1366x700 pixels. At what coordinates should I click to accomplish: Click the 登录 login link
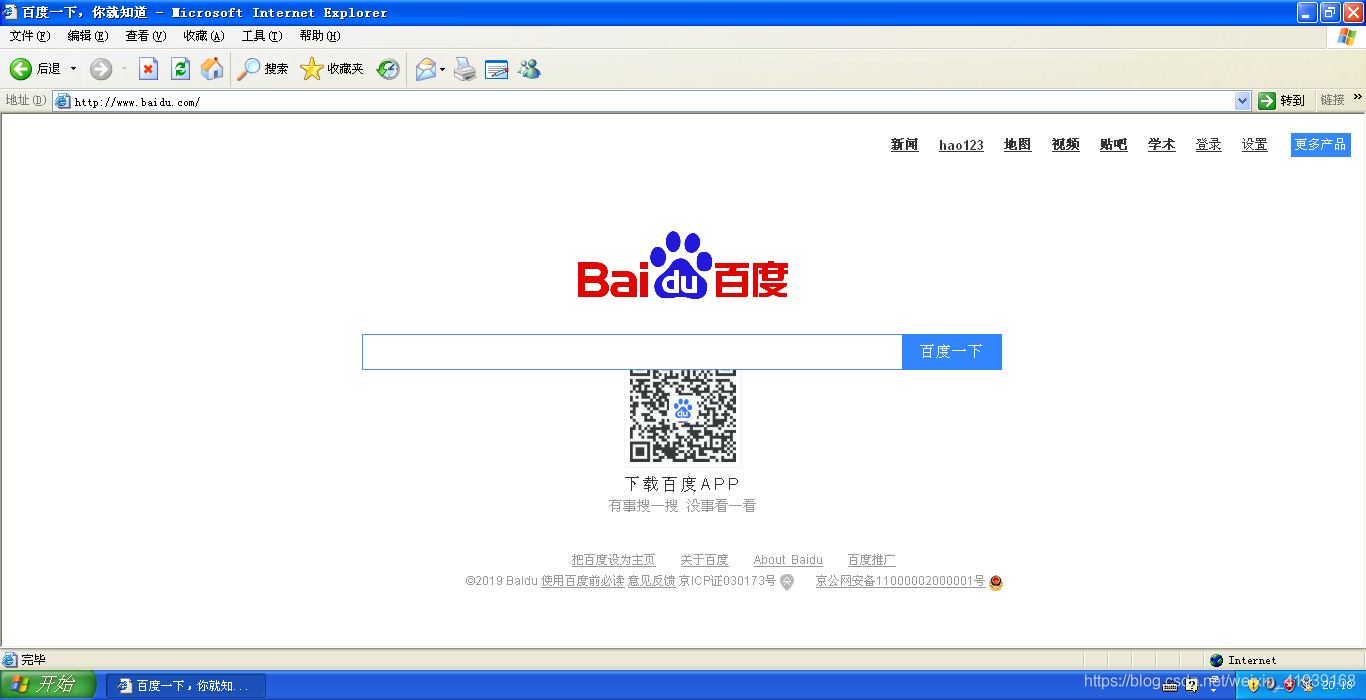[1208, 145]
